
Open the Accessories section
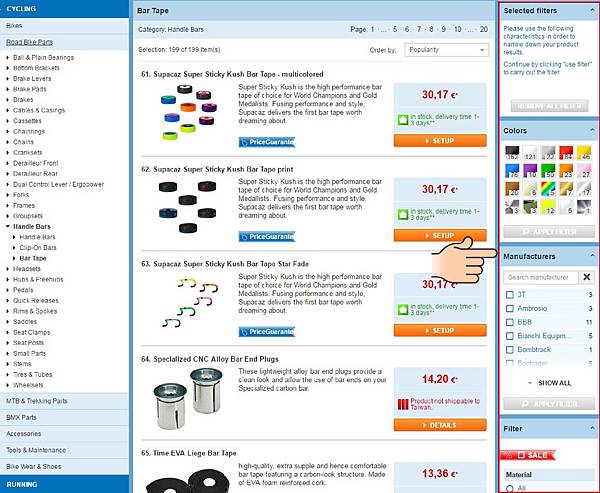click(64, 434)
